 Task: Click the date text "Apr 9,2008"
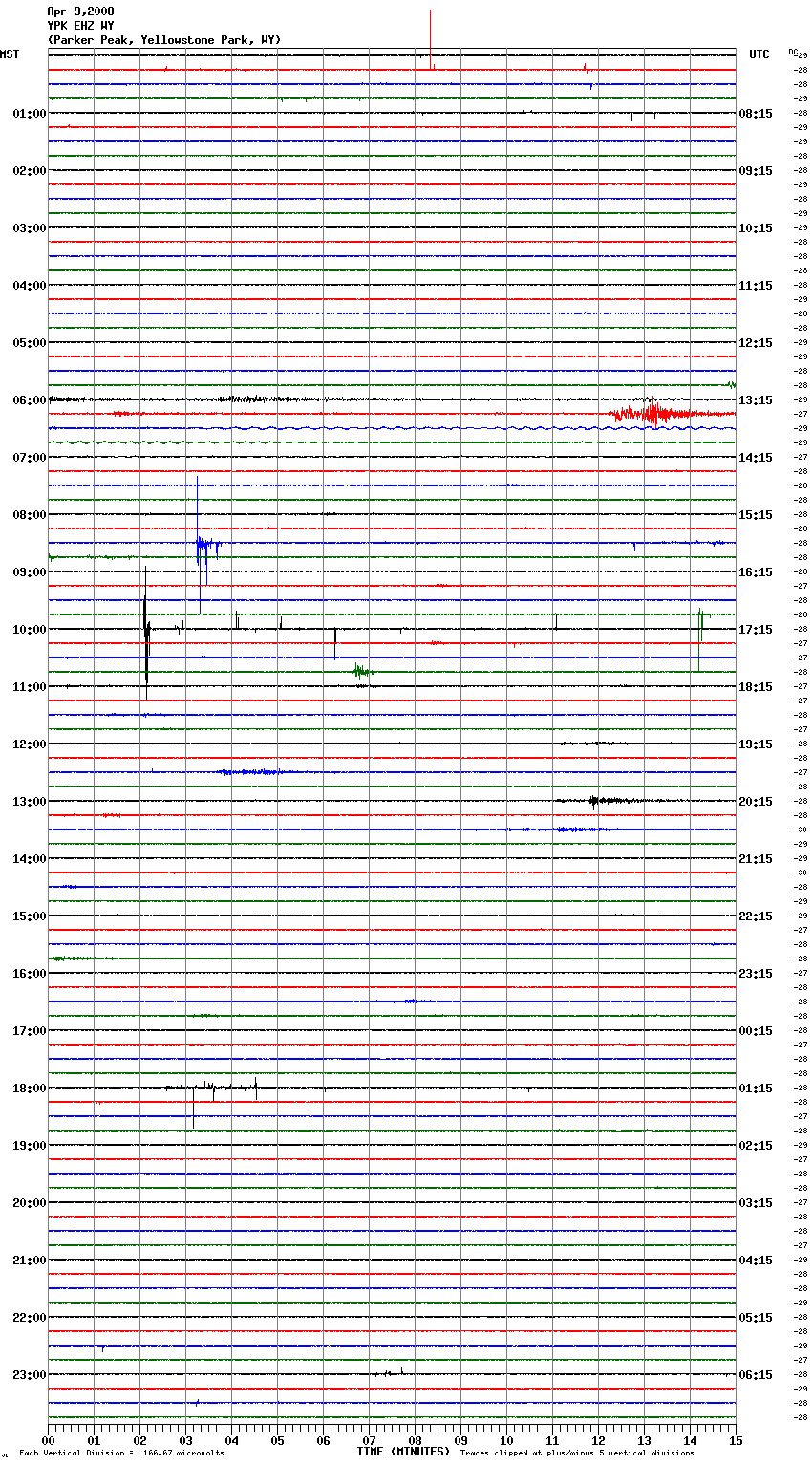(x=80, y=11)
